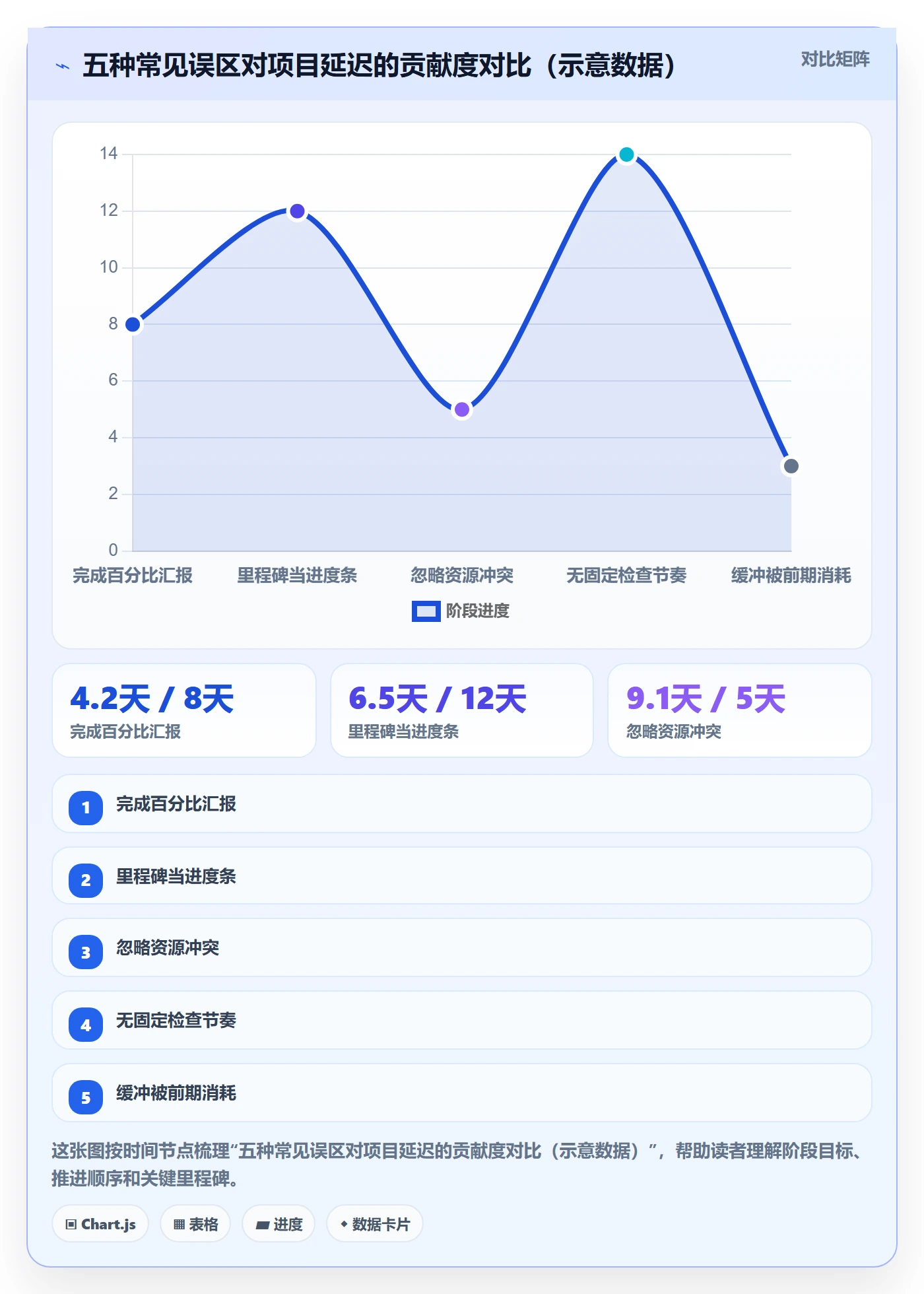Click number badge 1 in the list
The width and height of the screenshot is (924, 1294).
86,807
